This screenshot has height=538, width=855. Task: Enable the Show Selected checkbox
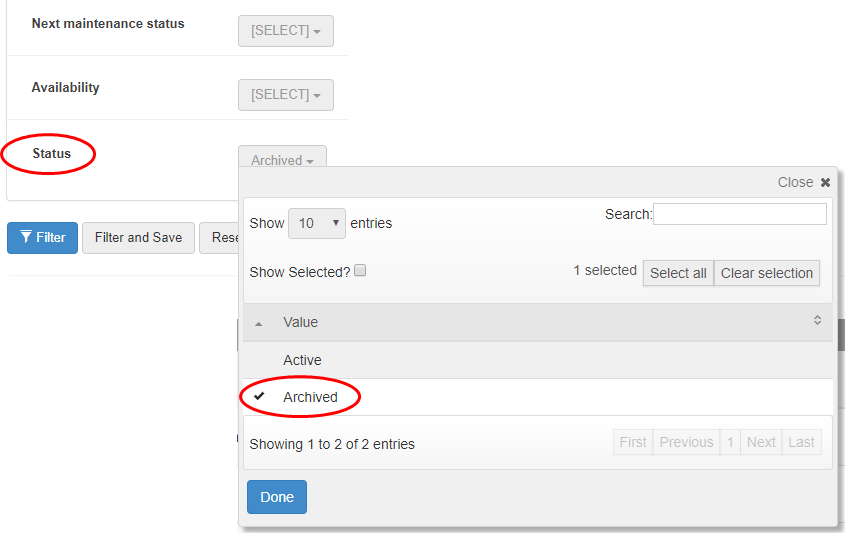pyautogui.click(x=360, y=271)
